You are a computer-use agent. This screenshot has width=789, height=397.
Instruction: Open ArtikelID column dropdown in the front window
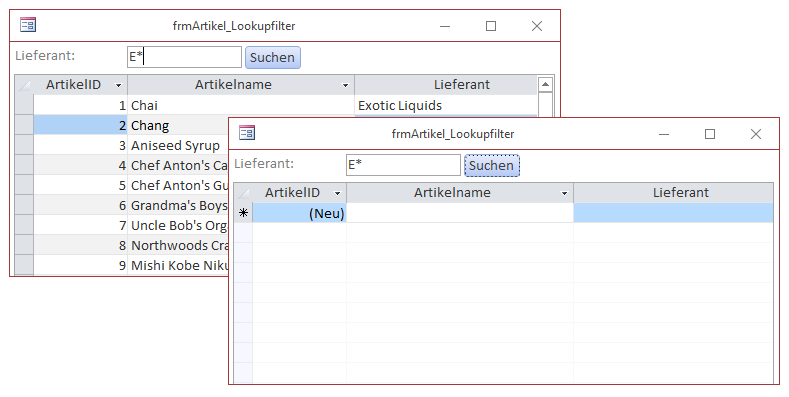338,193
